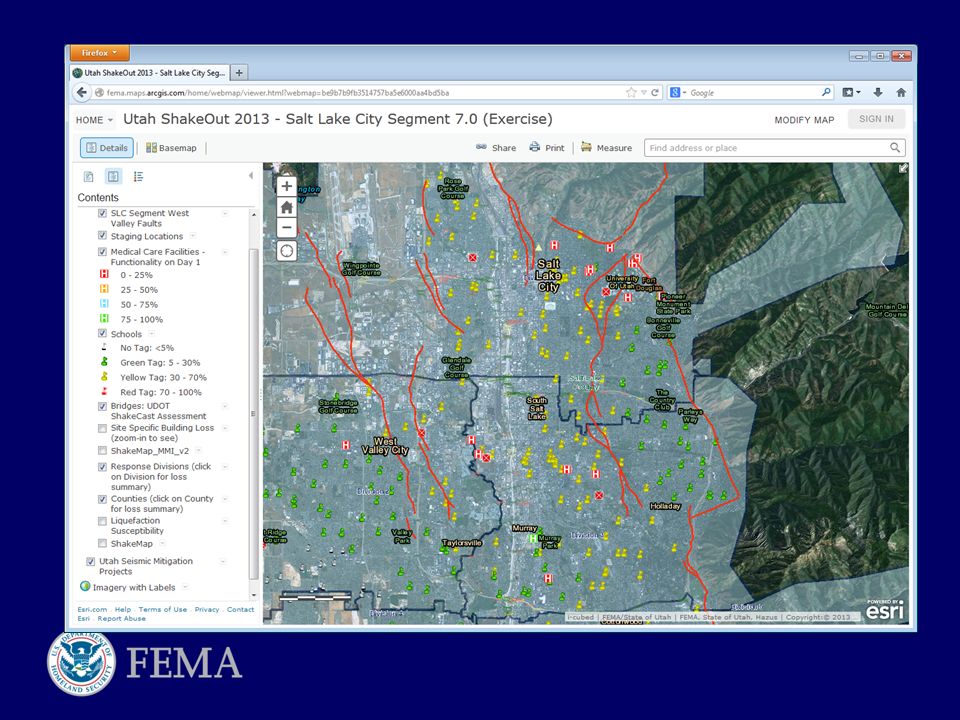Image resolution: width=960 pixels, height=720 pixels.
Task: Bookmark this page with the star
Action: tap(631, 92)
